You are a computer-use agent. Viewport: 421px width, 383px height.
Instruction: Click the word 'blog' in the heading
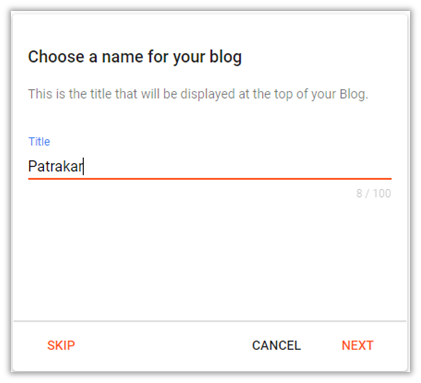[225, 57]
